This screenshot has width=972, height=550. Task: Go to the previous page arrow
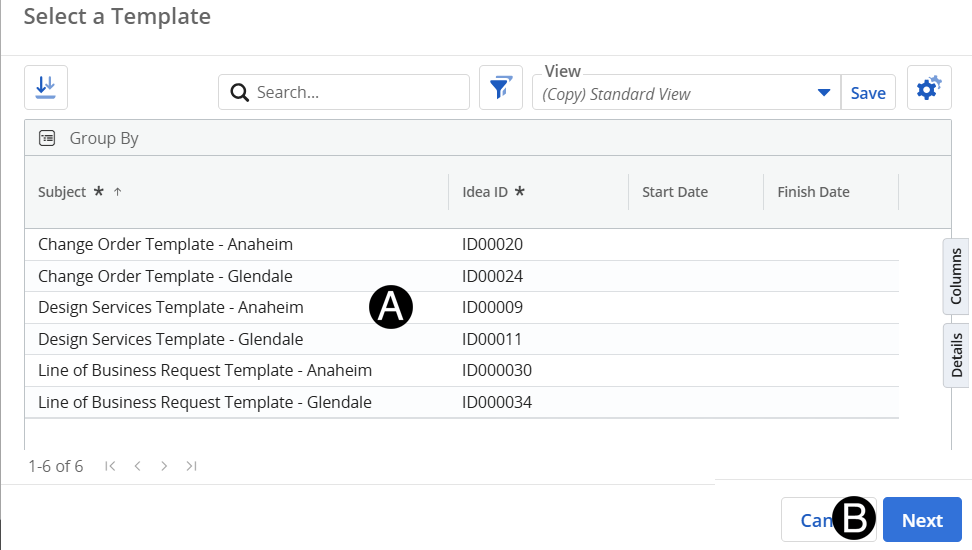(x=138, y=466)
